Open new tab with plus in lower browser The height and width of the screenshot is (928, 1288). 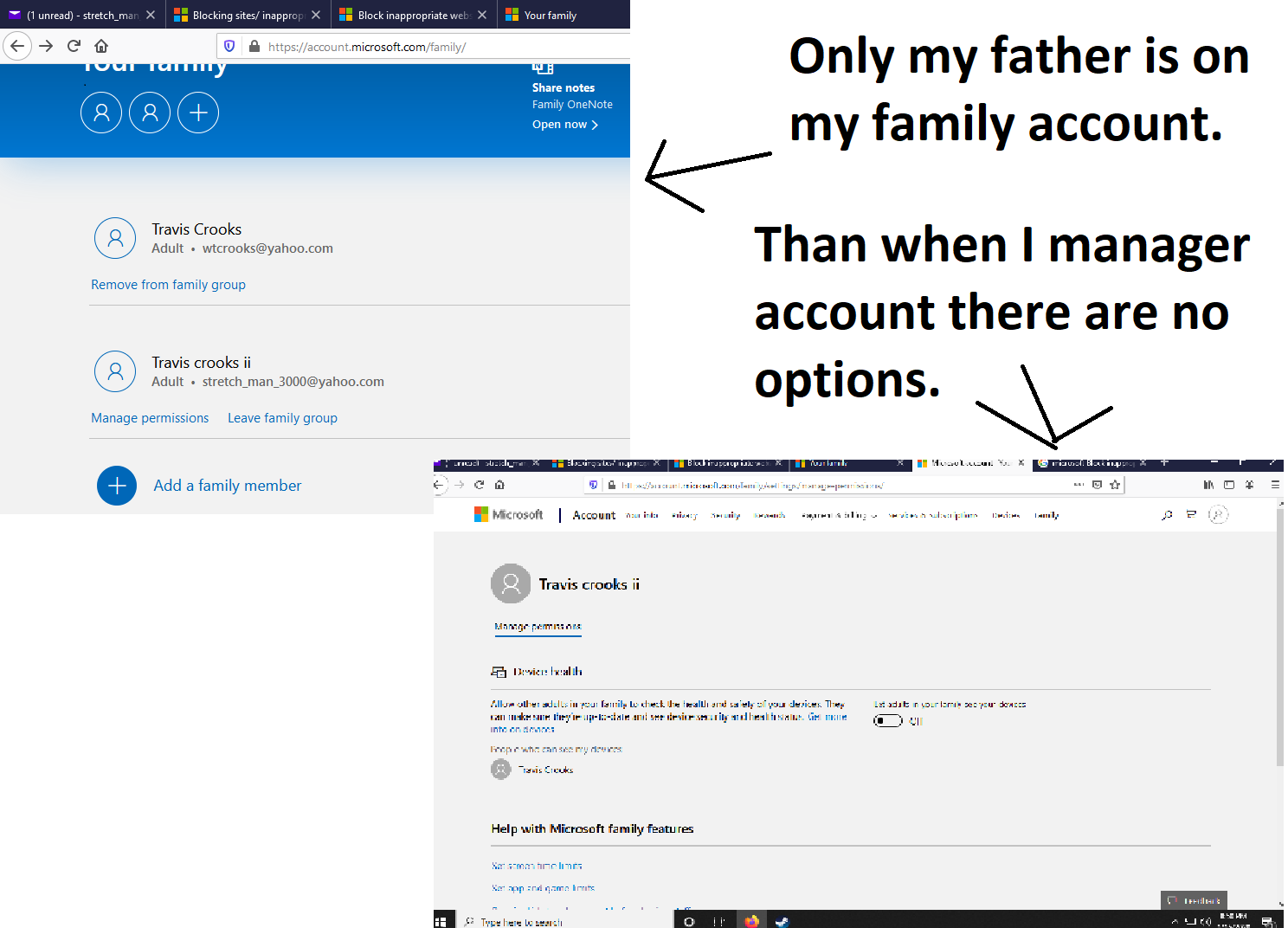(x=1164, y=463)
